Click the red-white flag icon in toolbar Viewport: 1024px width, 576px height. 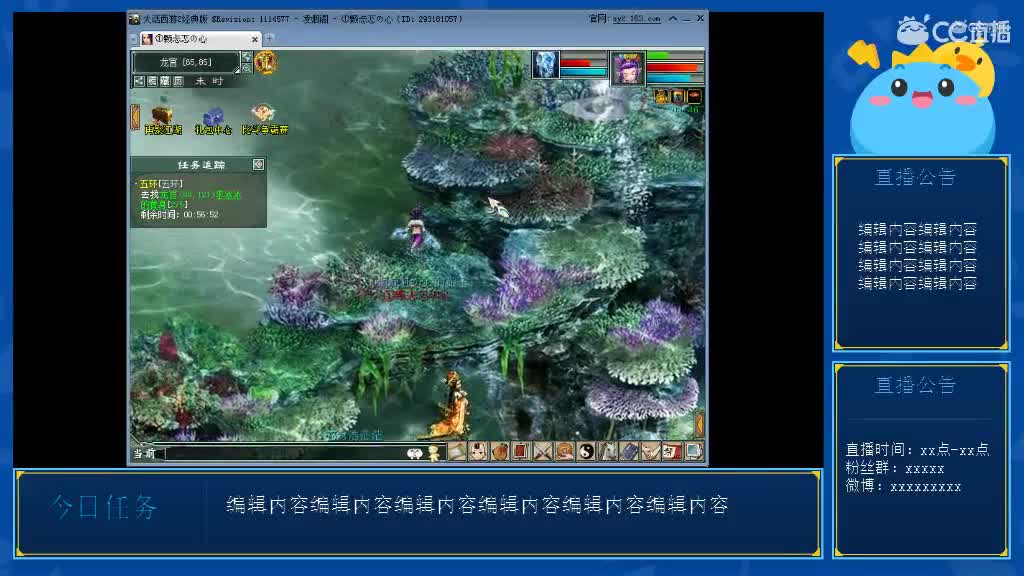coord(672,451)
